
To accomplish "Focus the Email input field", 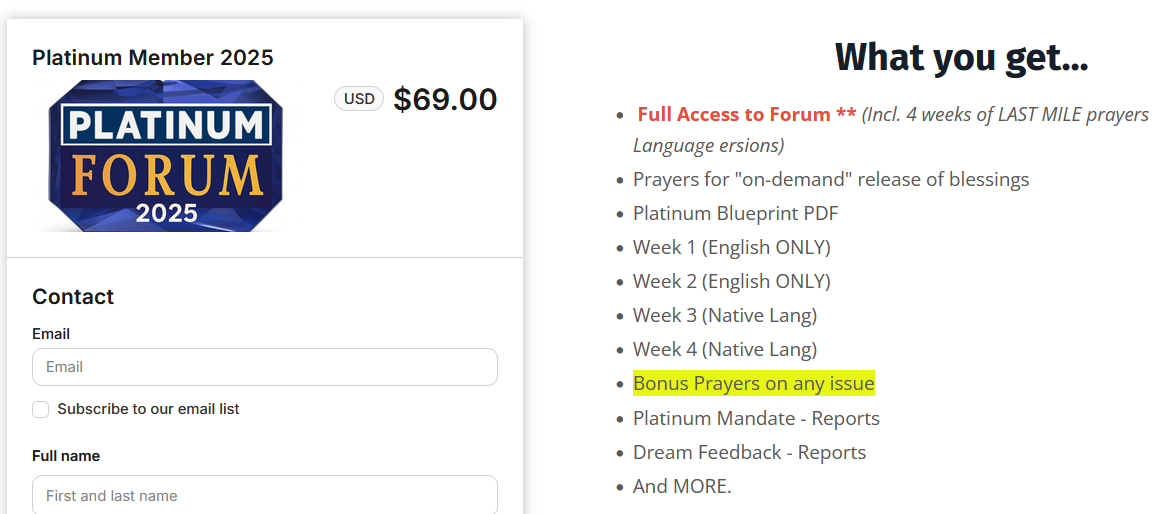I will tap(265, 367).
